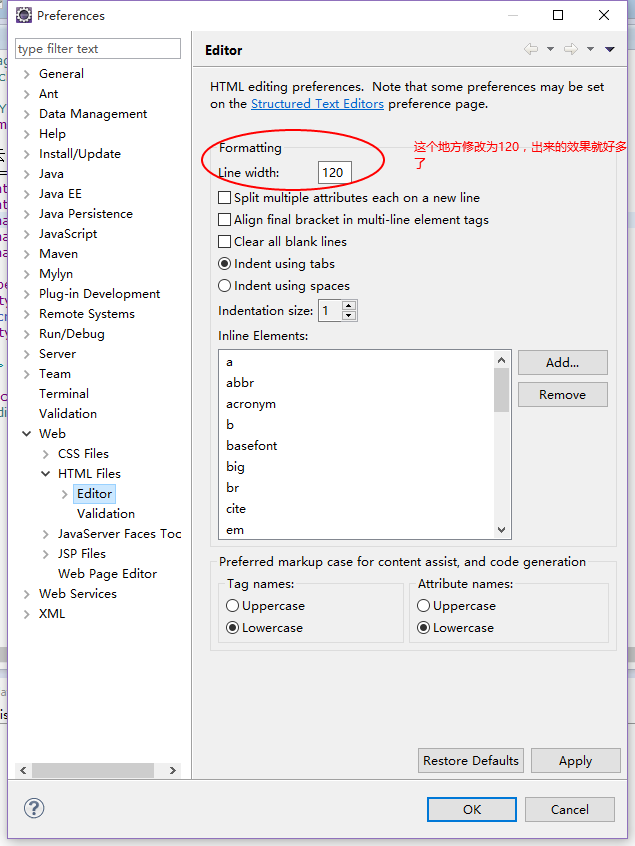Expand the CSS Files node
635x846 pixels.
[x=46, y=454]
